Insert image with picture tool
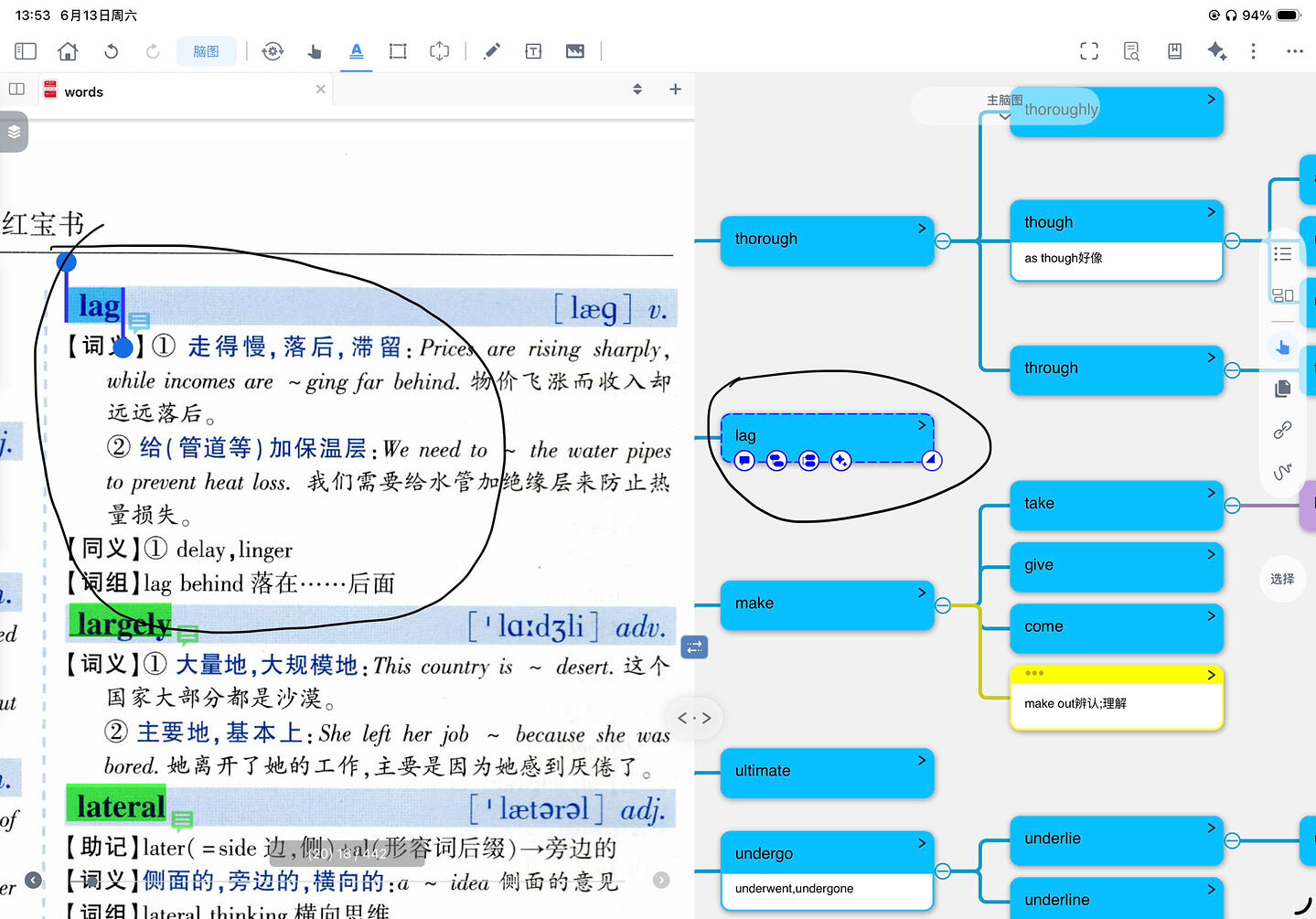Image resolution: width=1316 pixels, height=919 pixels. pyautogui.click(x=575, y=51)
